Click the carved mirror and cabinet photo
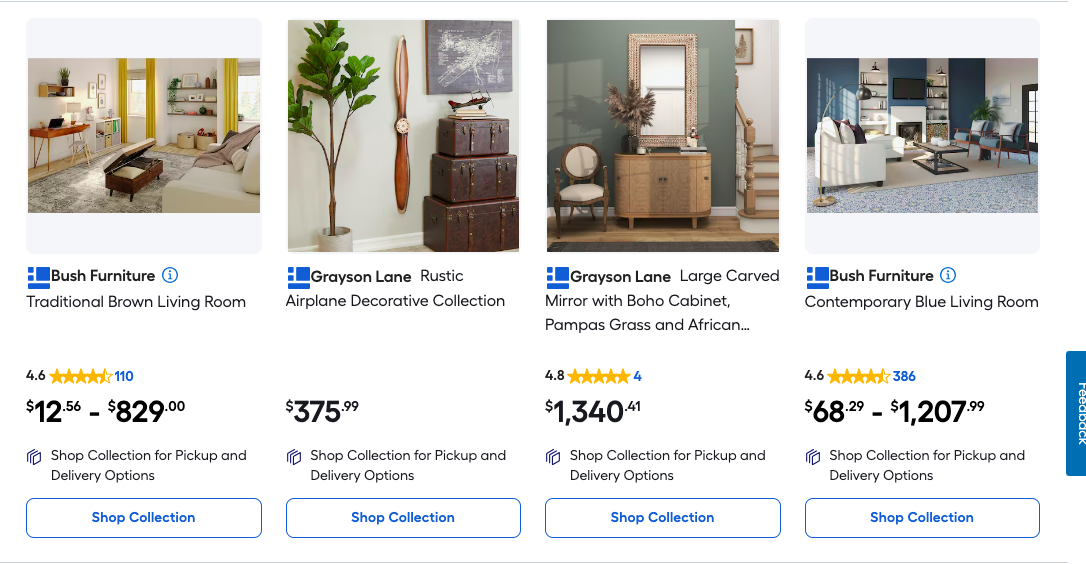 point(662,135)
